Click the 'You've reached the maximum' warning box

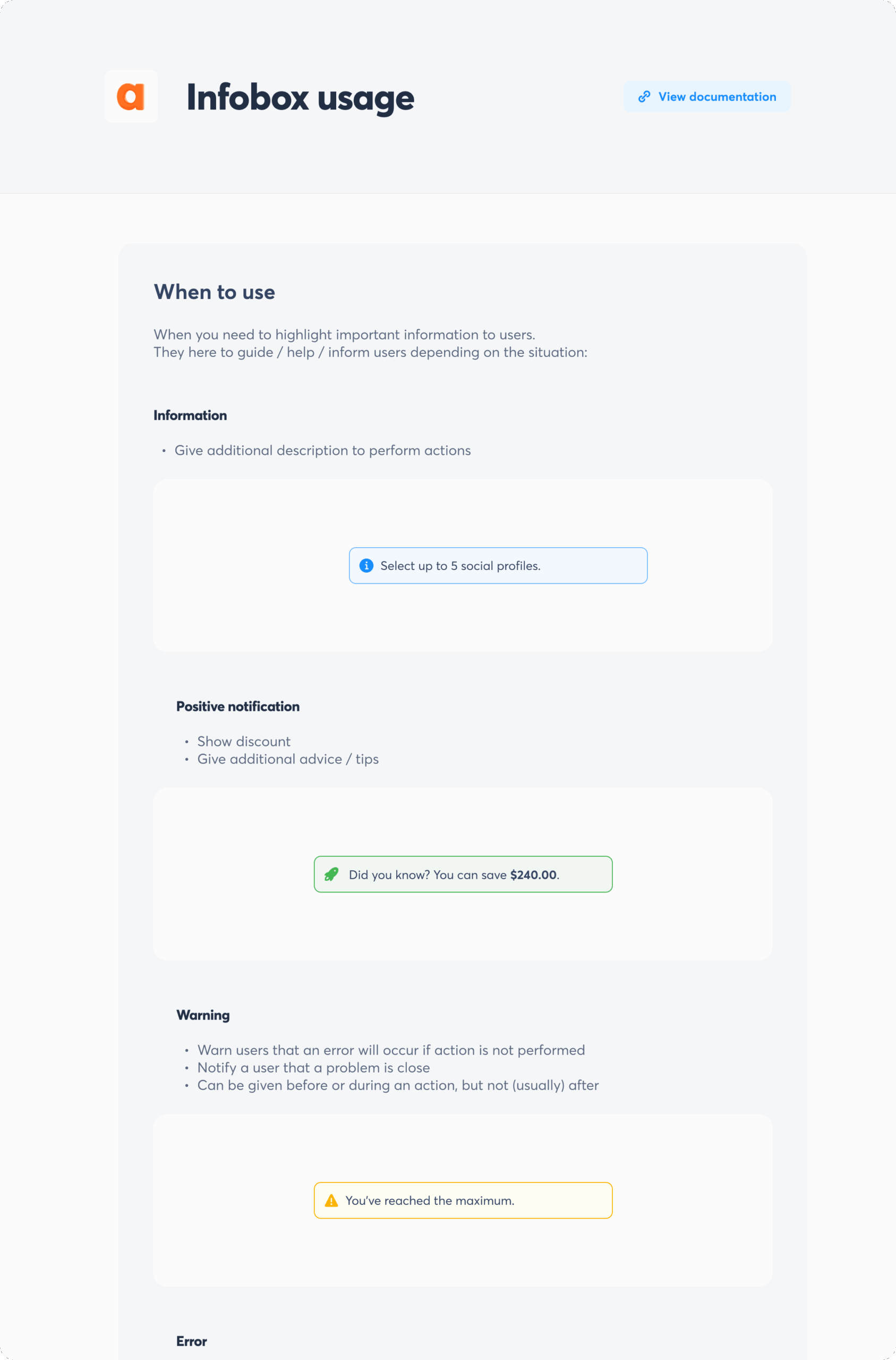point(462,1200)
